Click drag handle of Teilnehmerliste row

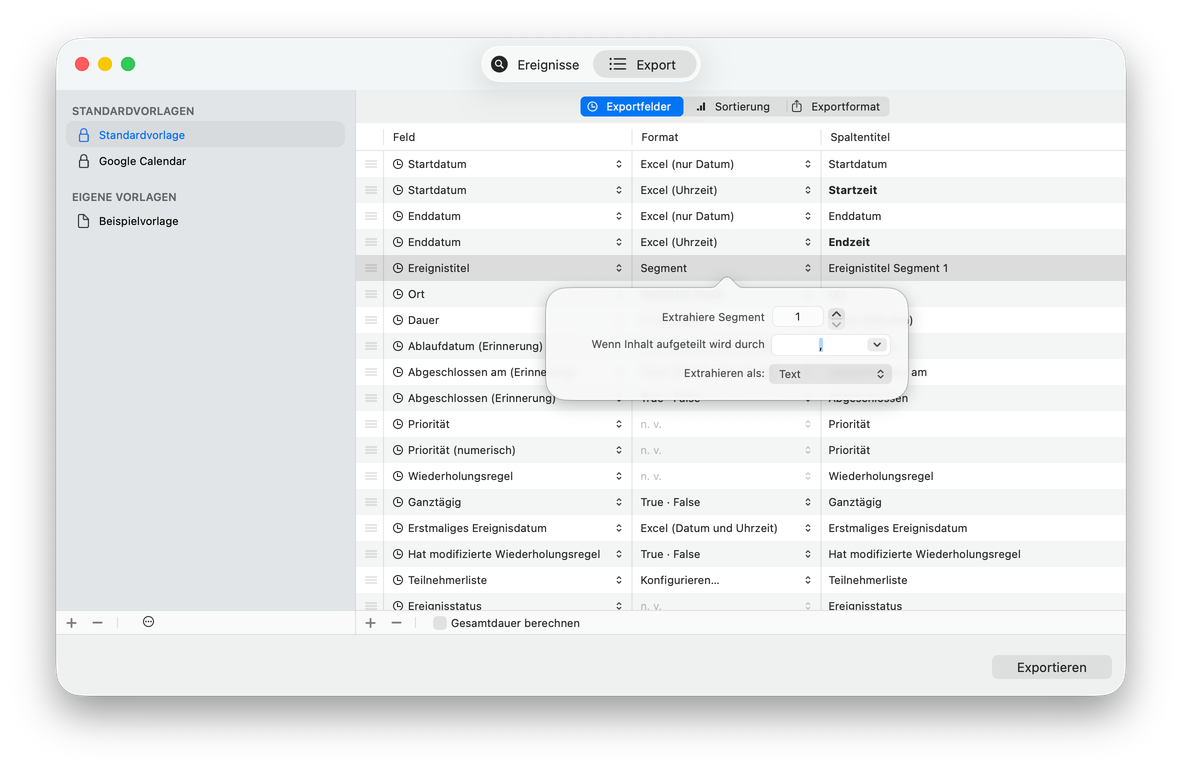[371, 581]
